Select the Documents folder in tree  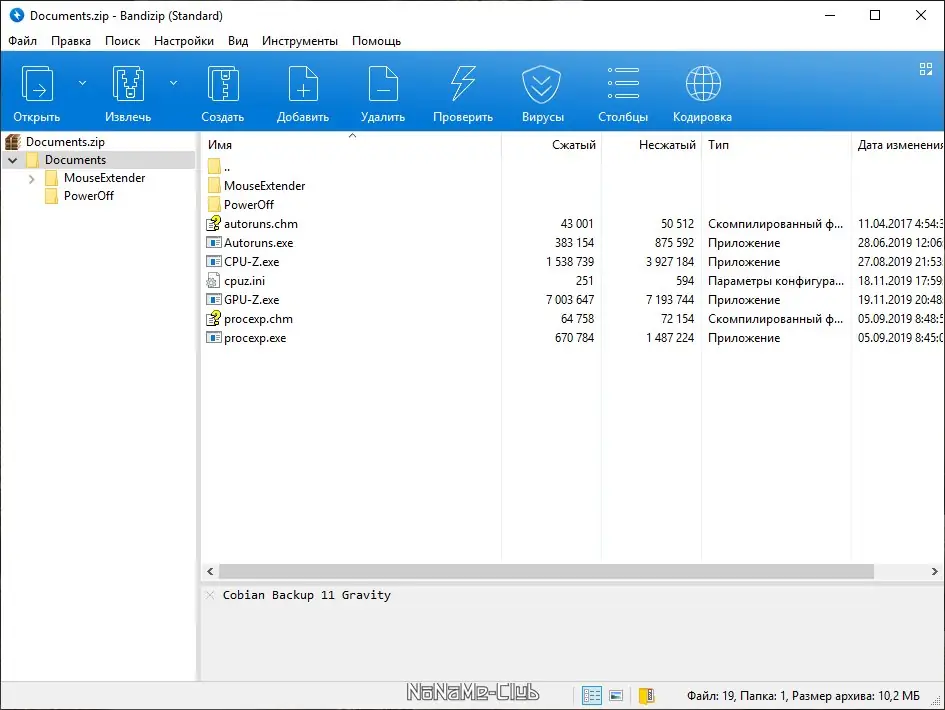tap(75, 160)
